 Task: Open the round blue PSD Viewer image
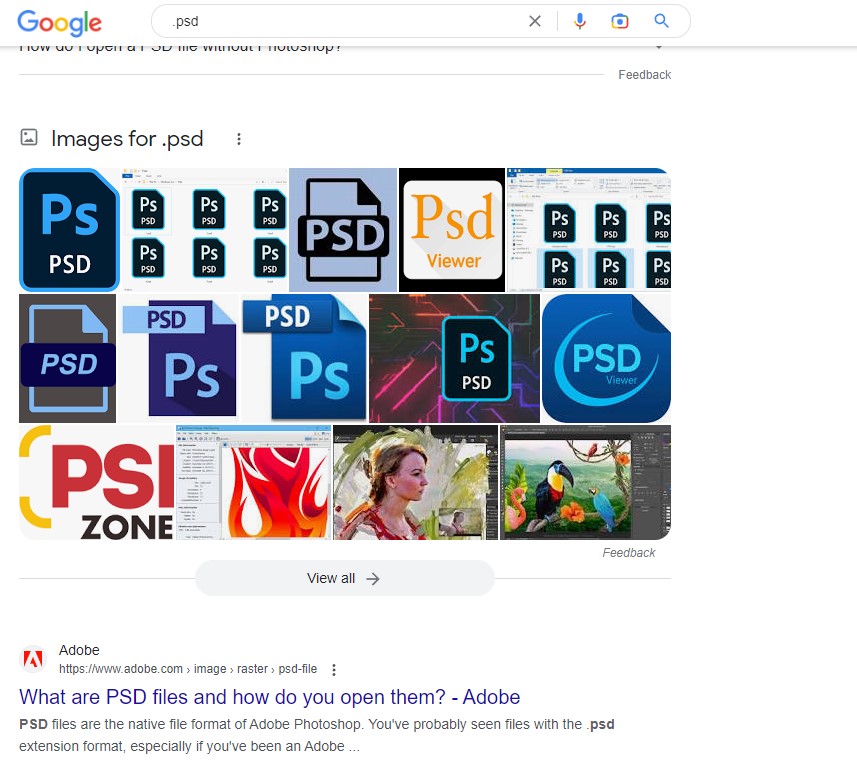(606, 358)
